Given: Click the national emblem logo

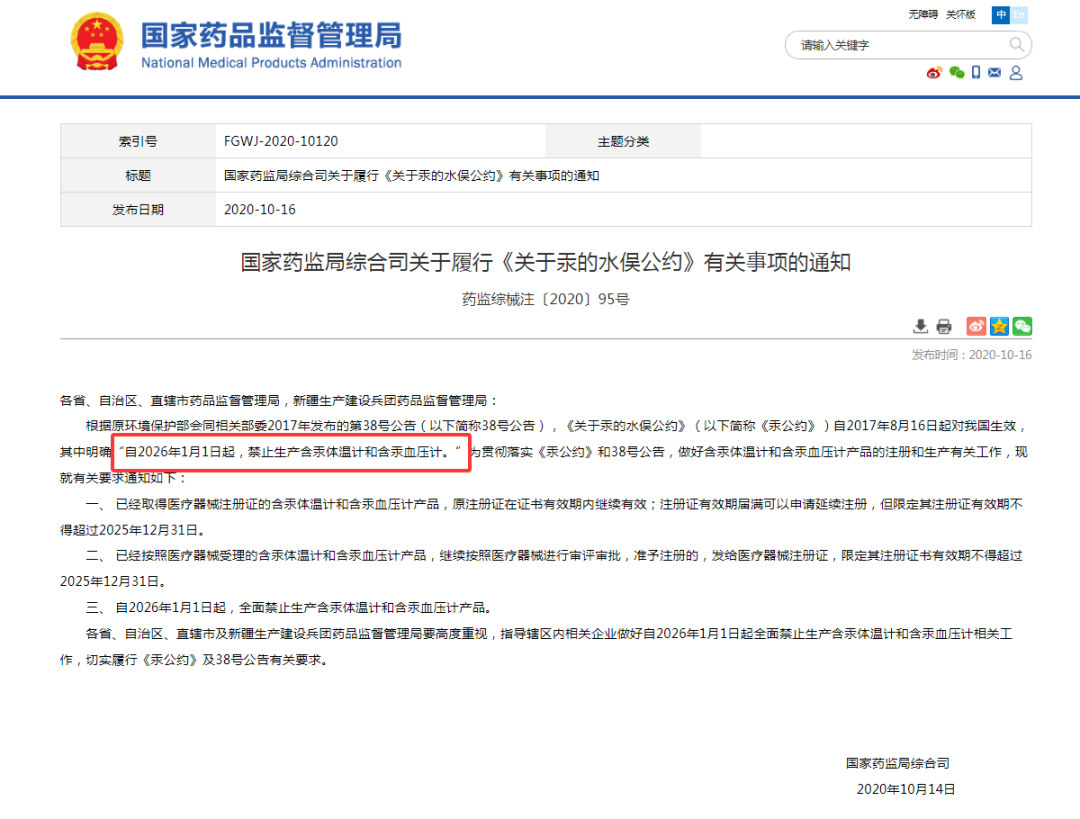Looking at the screenshot, I should 96,42.
